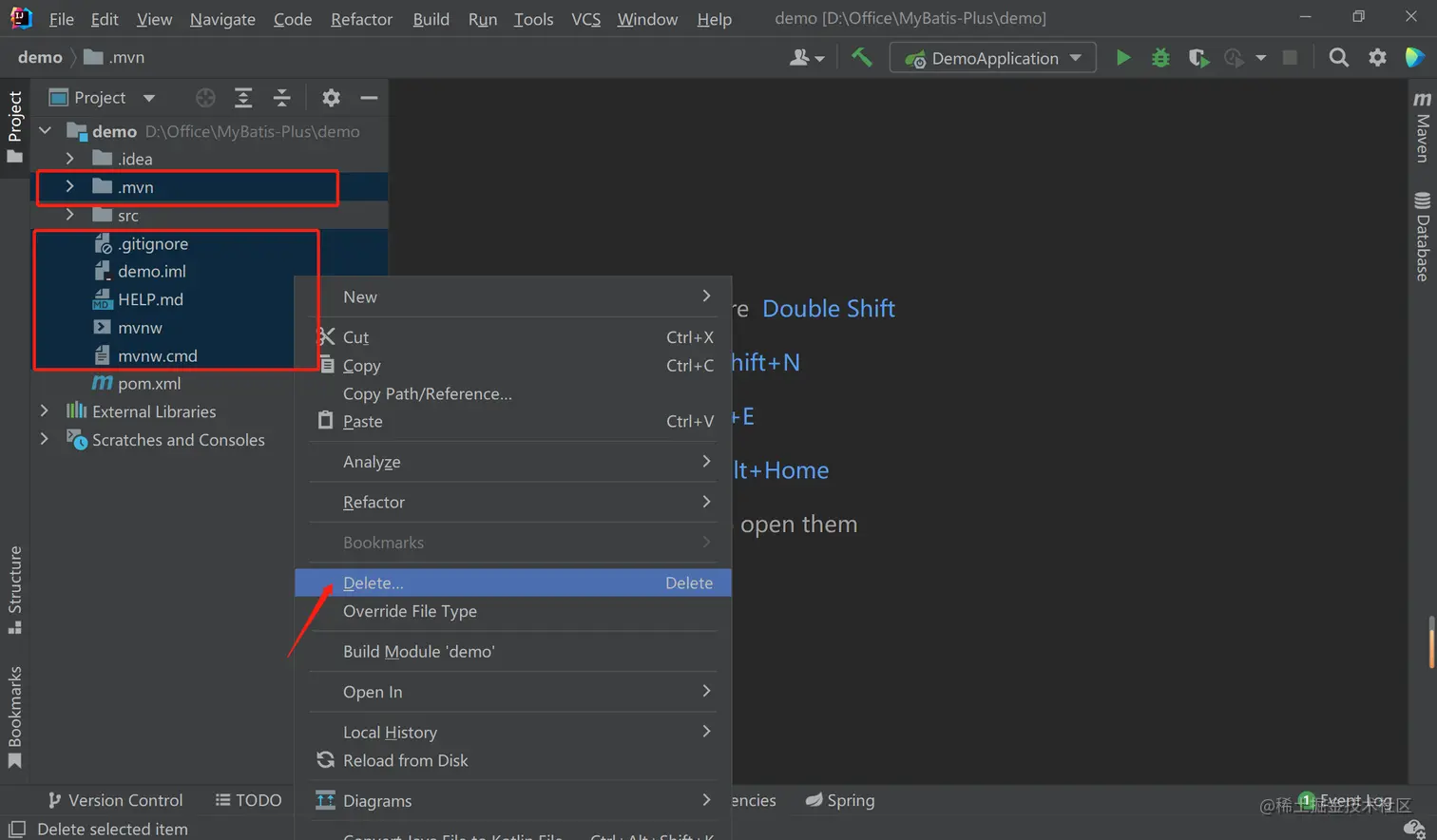Click the .mvn breadcrumb in navigation bar
The image size is (1437, 840).
point(114,57)
